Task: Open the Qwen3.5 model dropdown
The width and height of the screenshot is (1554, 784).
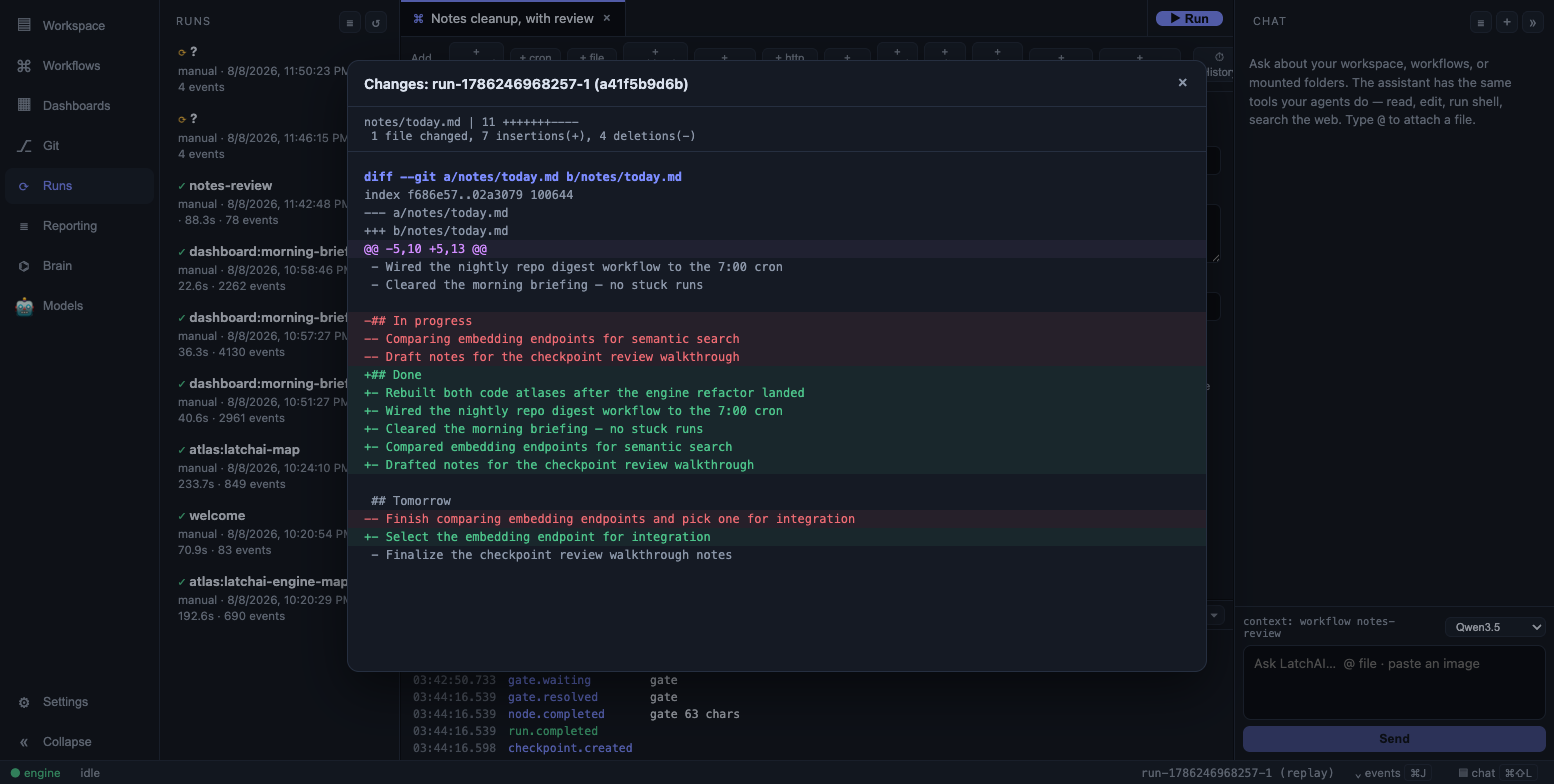Action: tap(1495, 627)
